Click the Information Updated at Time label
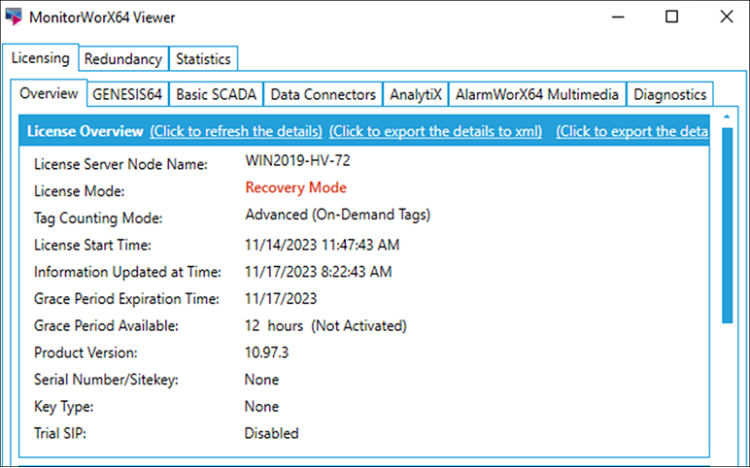This screenshot has width=750, height=468. 127,272
